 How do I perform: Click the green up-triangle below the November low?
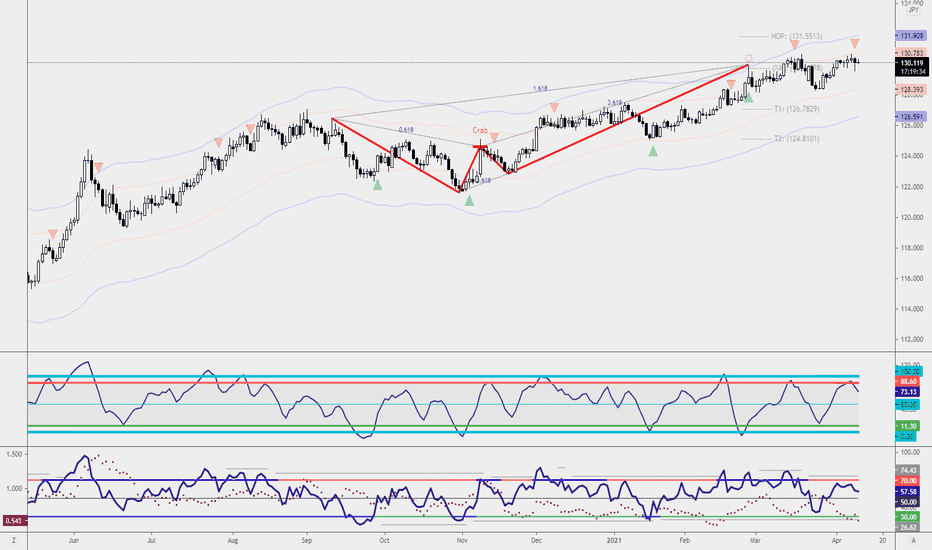click(469, 201)
